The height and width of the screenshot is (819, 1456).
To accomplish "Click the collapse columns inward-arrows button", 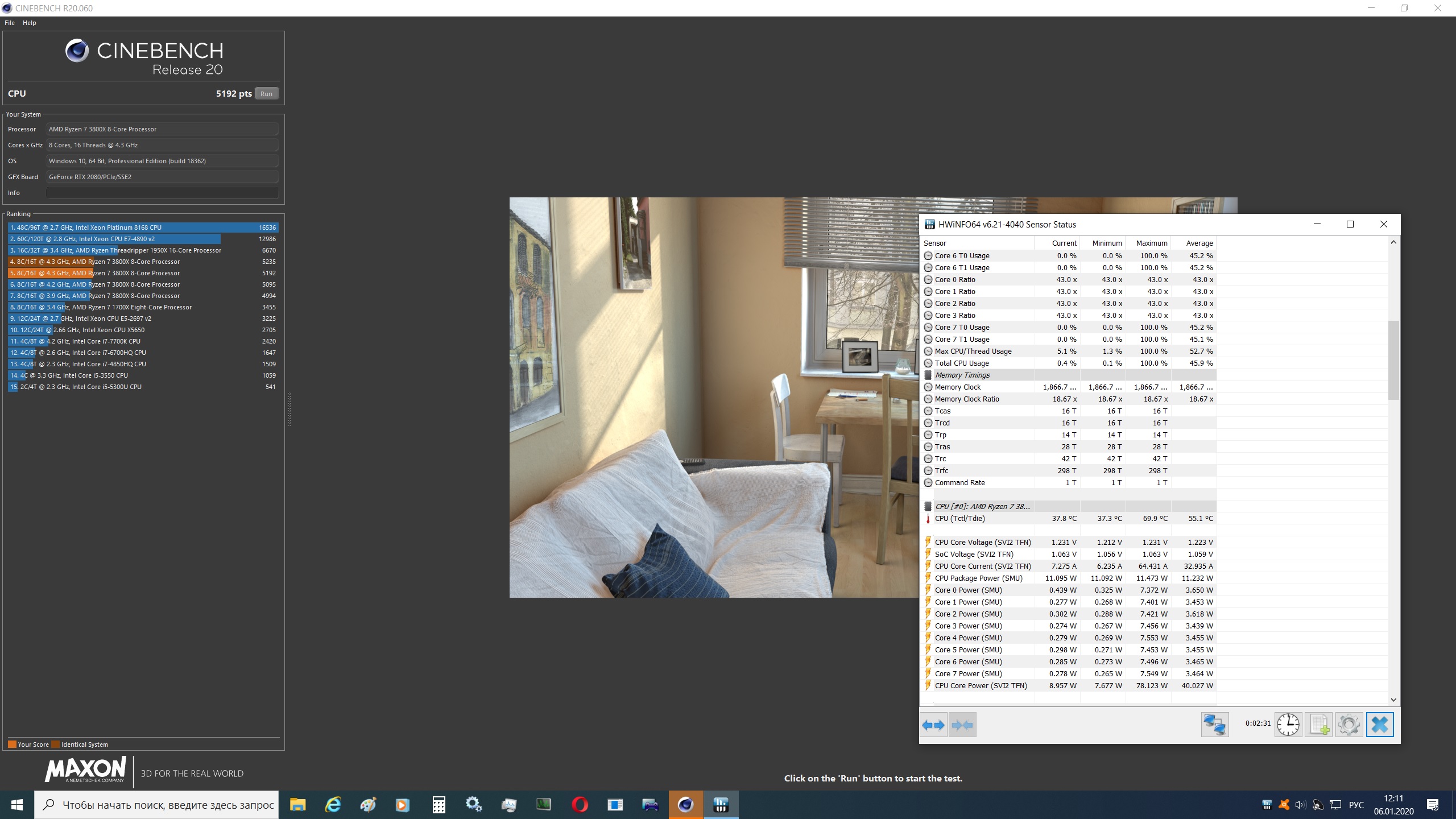I will coord(962,725).
